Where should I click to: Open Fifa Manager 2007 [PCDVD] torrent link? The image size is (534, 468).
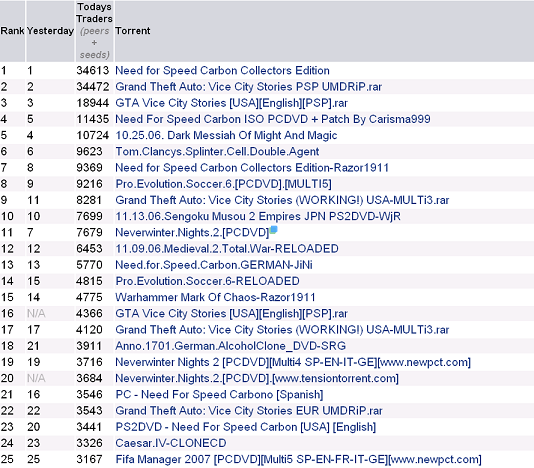coord(298,459)
